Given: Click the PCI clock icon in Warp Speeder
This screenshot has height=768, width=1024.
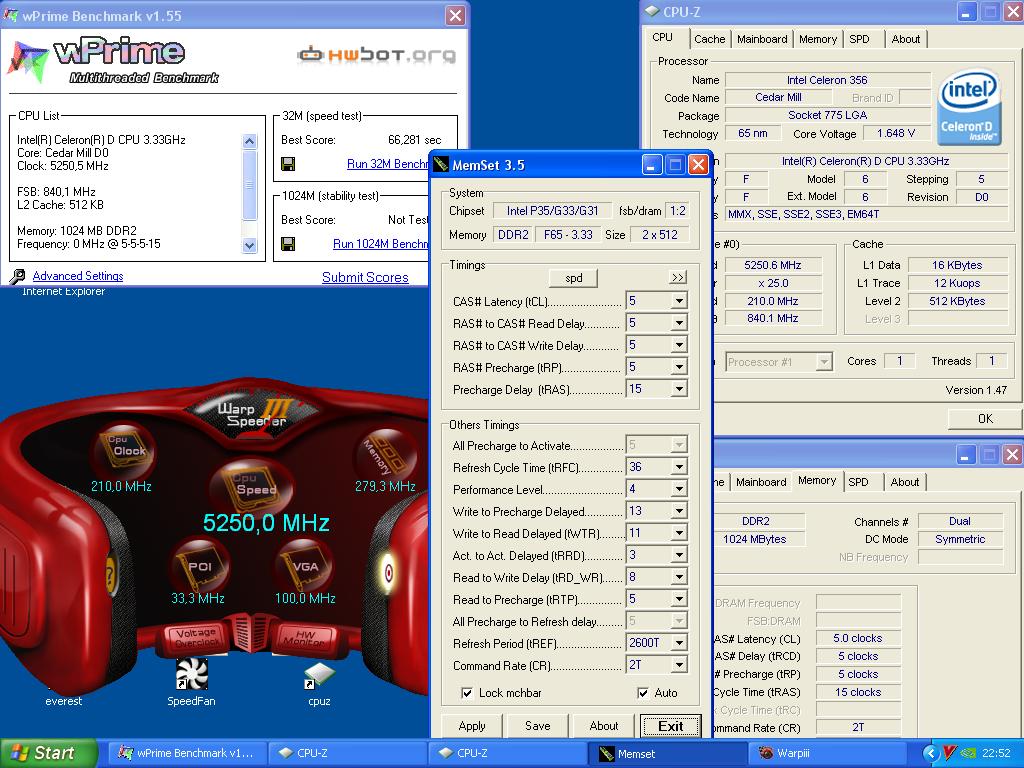Looking at the screenshot, I should click(199, 565).
